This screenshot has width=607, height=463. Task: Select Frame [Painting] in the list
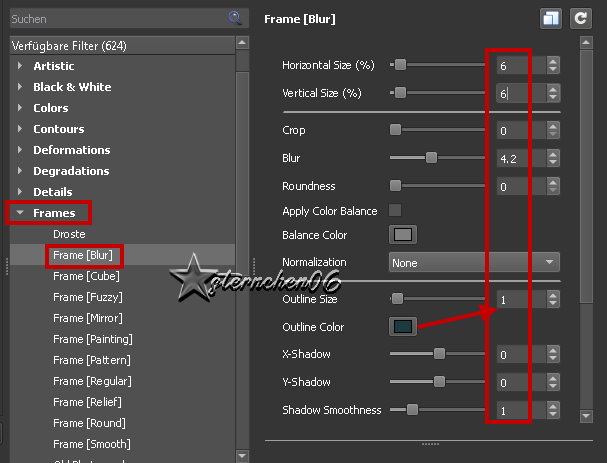tap(92, 339)
